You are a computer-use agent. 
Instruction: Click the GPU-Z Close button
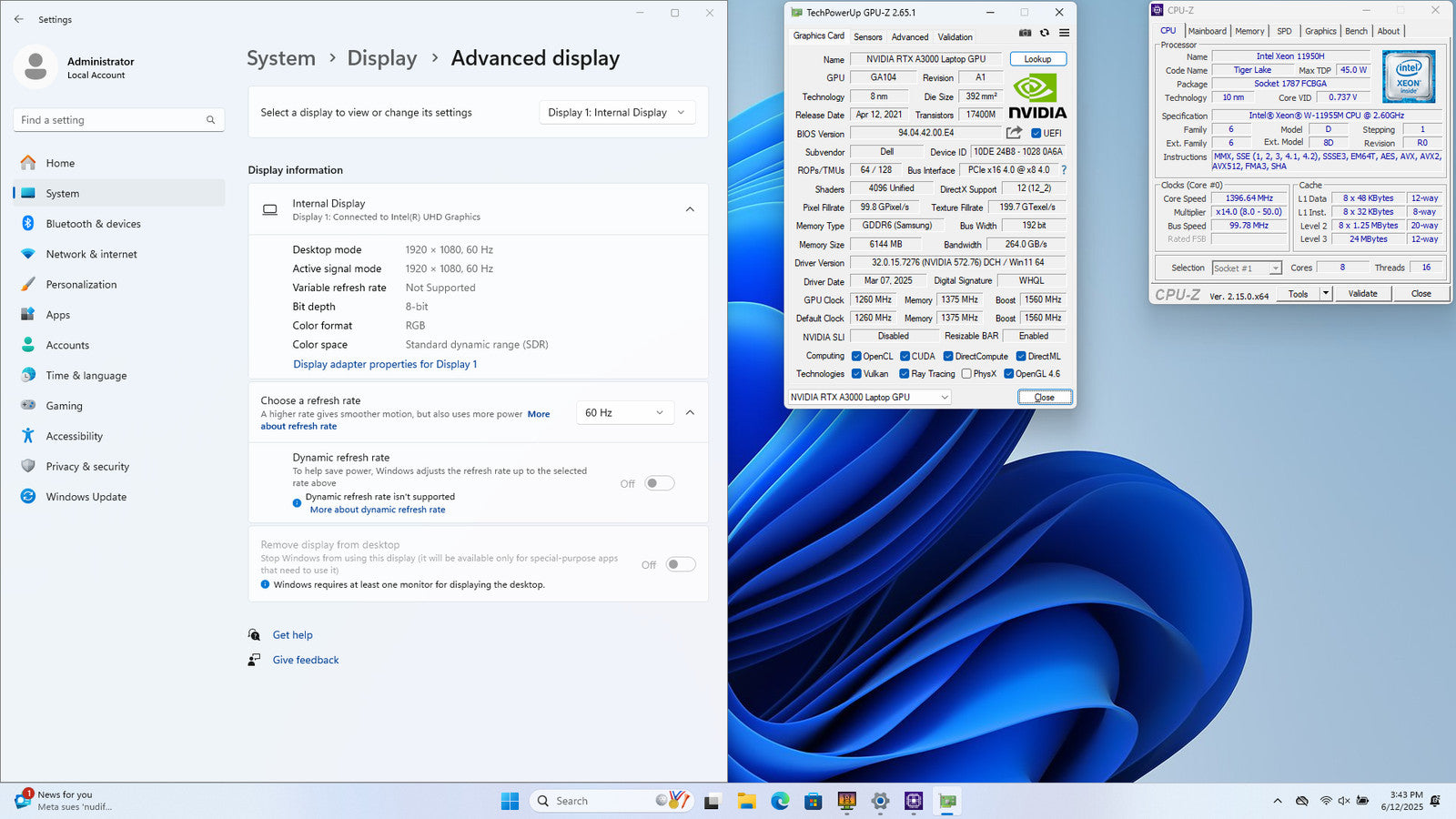(1045, 397)
